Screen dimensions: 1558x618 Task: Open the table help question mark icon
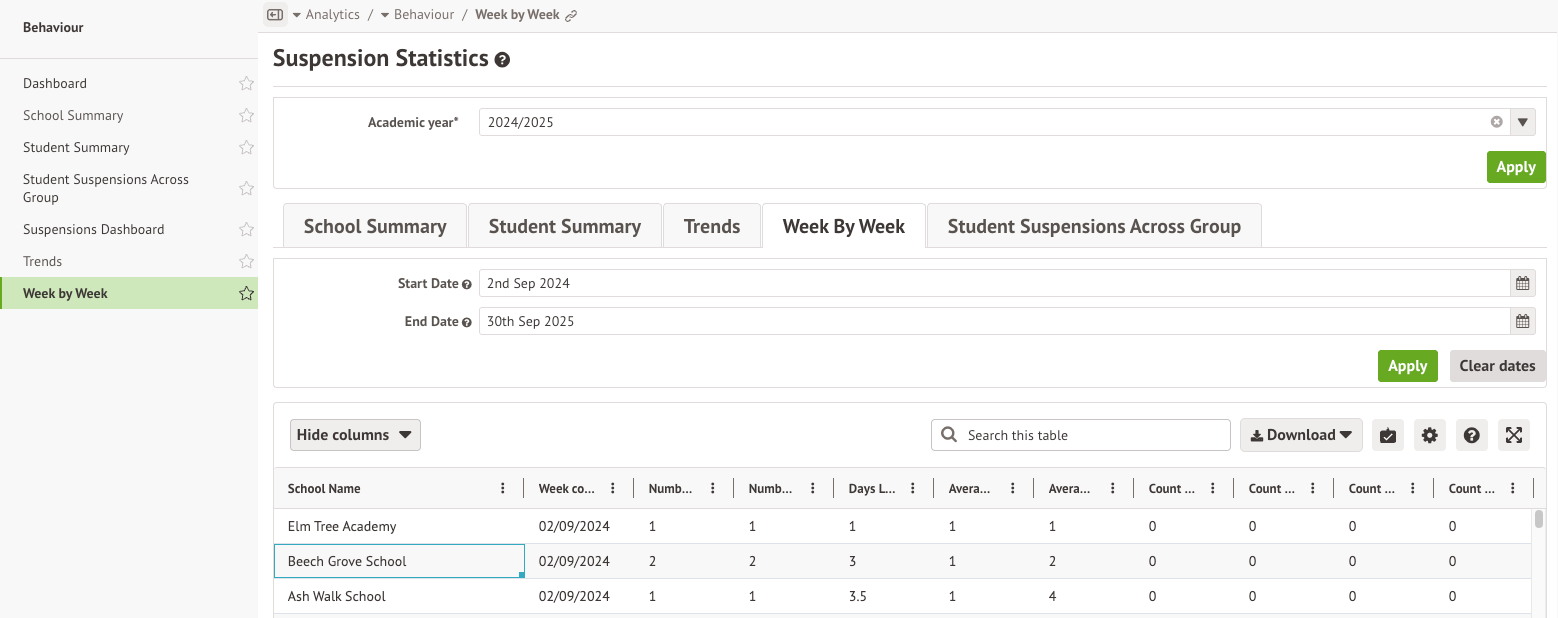[x=1471, y=435]
